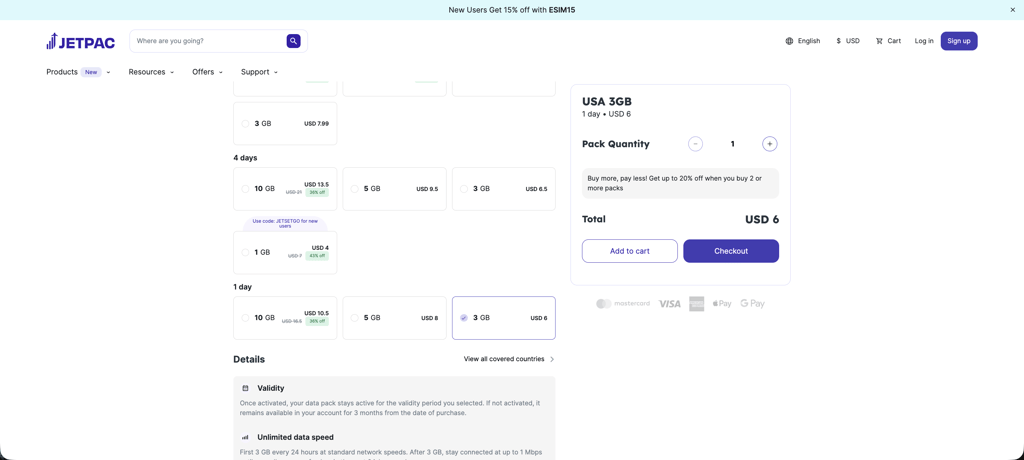Open the Cart icon
The height and width of the screenshot is (460, 1024).
click(x=879, y=41)
